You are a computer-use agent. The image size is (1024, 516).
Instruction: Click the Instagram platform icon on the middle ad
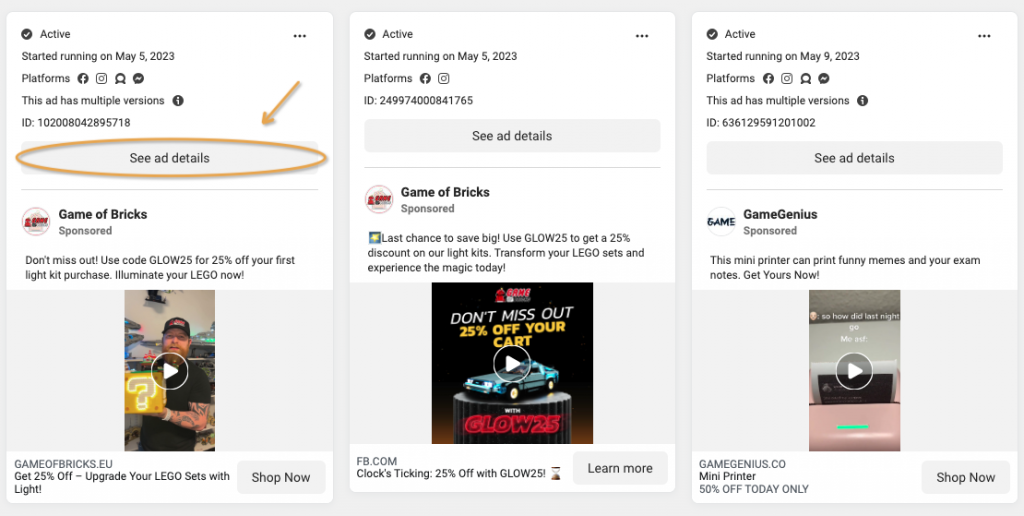pos(444,79)
